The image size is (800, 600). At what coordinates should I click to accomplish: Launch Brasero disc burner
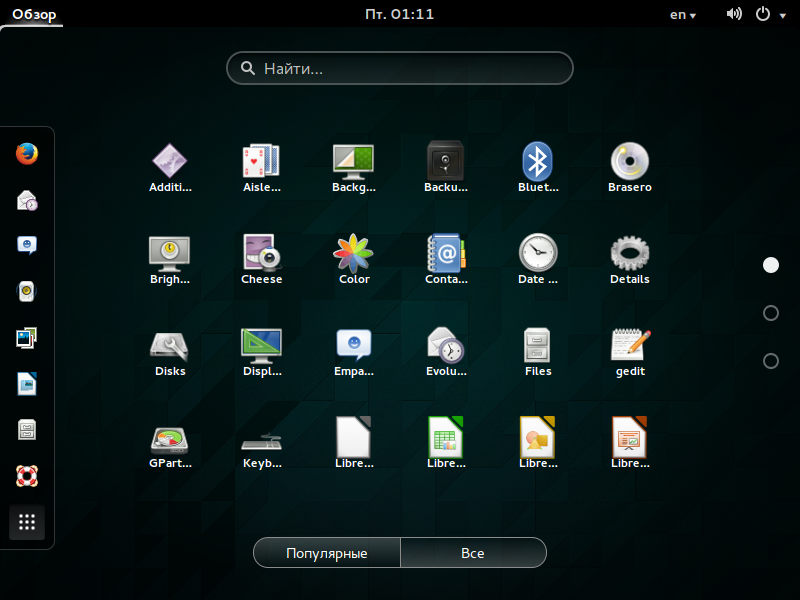click(x=630, y=168)
